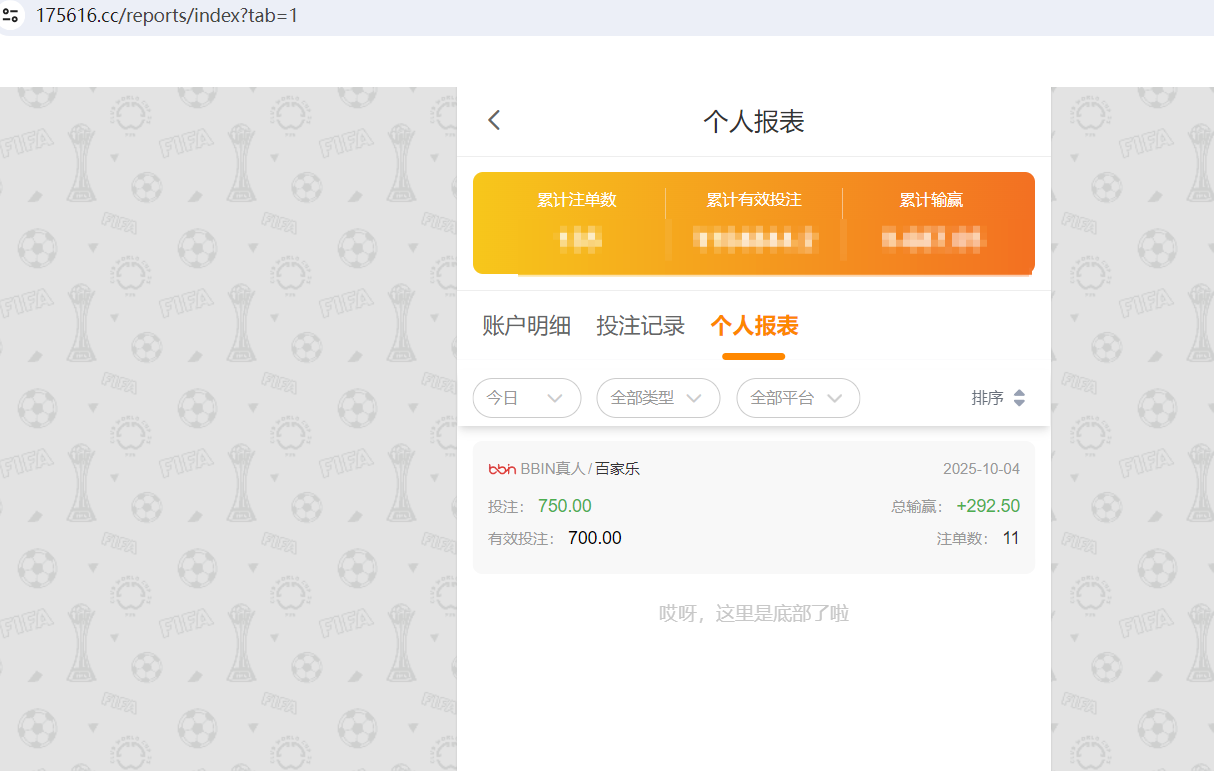Open the 全部类型 type dropdown

657,397
